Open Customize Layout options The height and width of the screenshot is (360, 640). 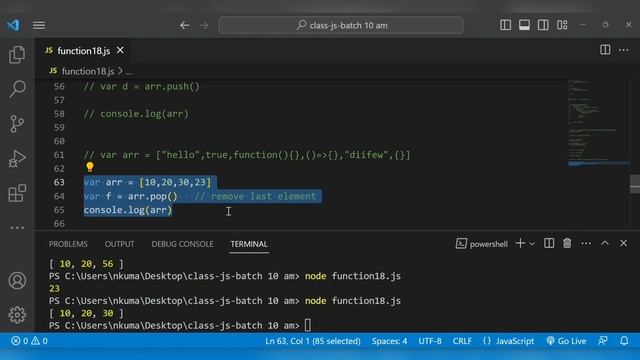click(x=562, y=25)
